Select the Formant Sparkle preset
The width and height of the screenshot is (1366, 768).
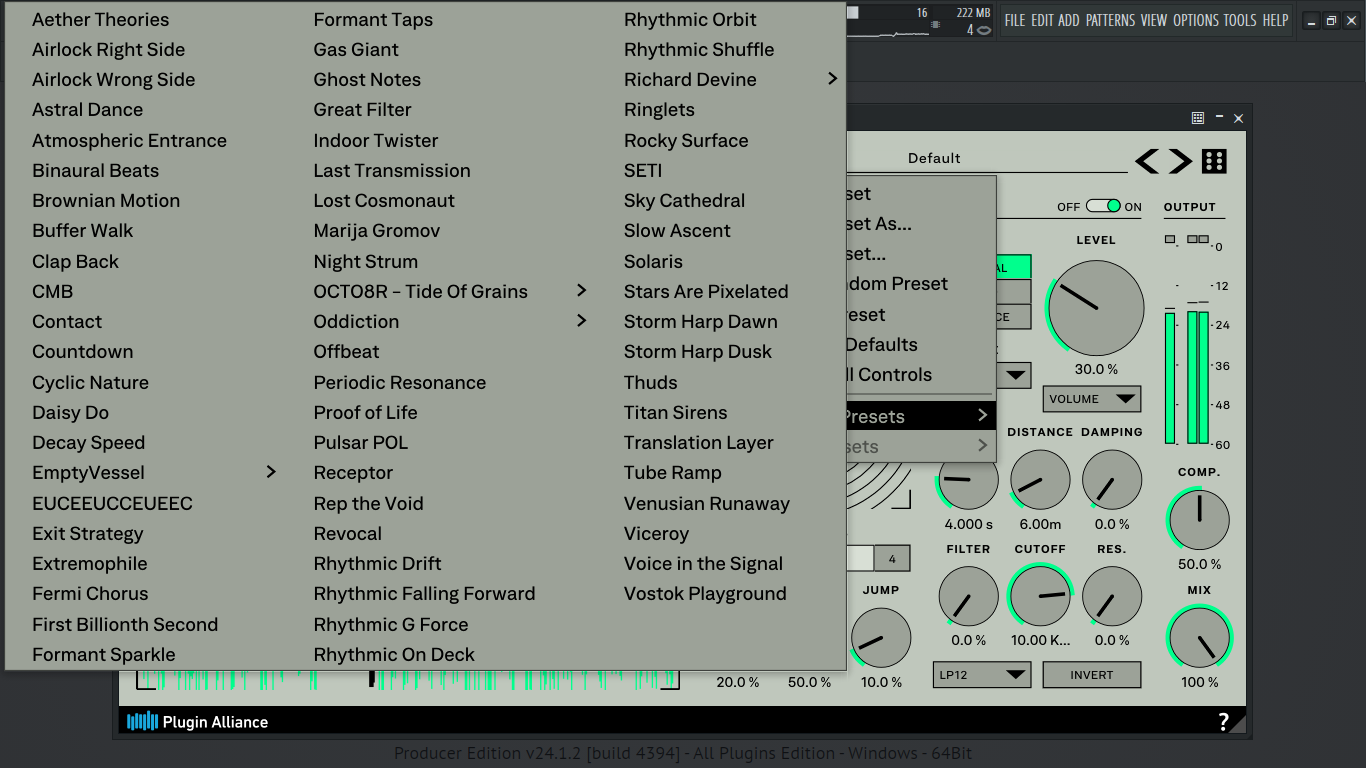(103, 654)
